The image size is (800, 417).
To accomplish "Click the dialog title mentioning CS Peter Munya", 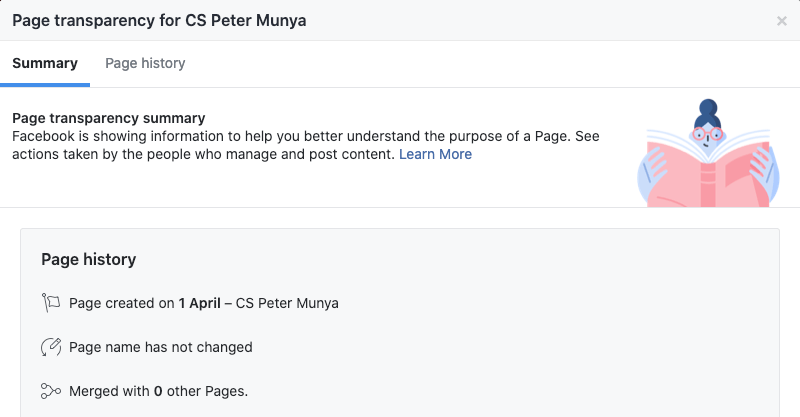I will [159, 20].
